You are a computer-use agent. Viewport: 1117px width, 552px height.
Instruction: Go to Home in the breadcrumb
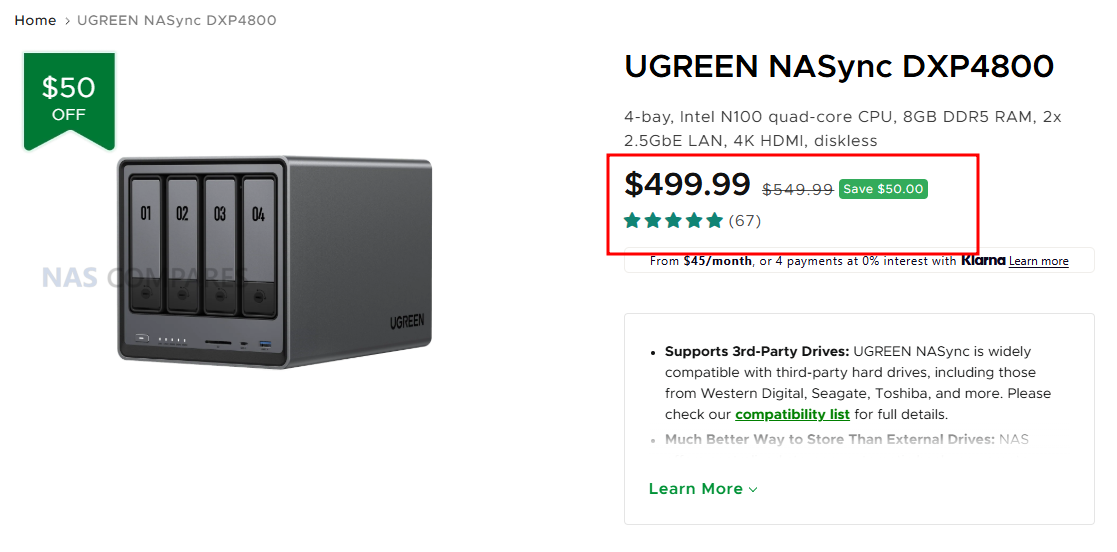[35, 20]
